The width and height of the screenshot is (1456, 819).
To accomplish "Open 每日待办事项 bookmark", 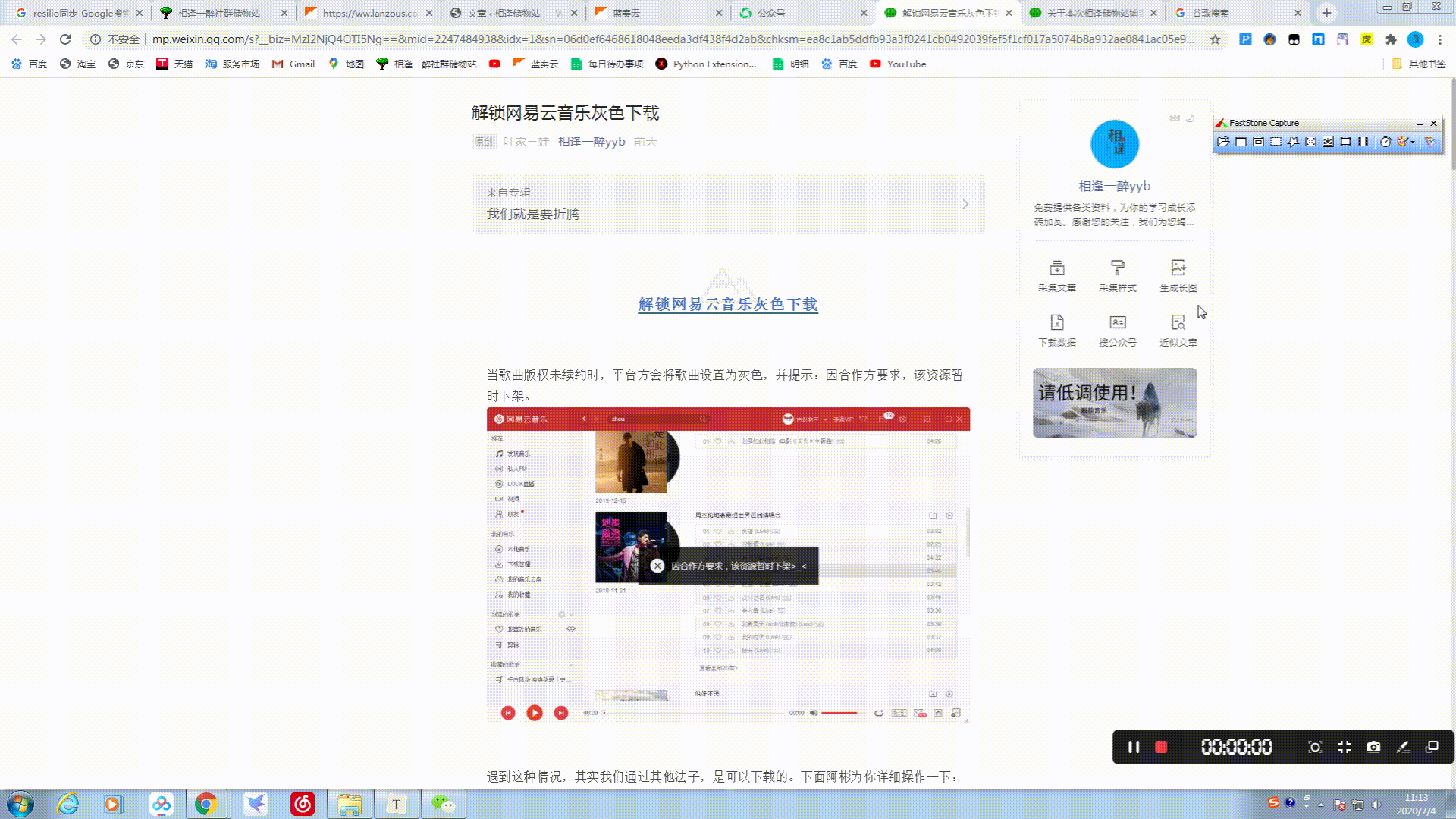I will [607, 64].
